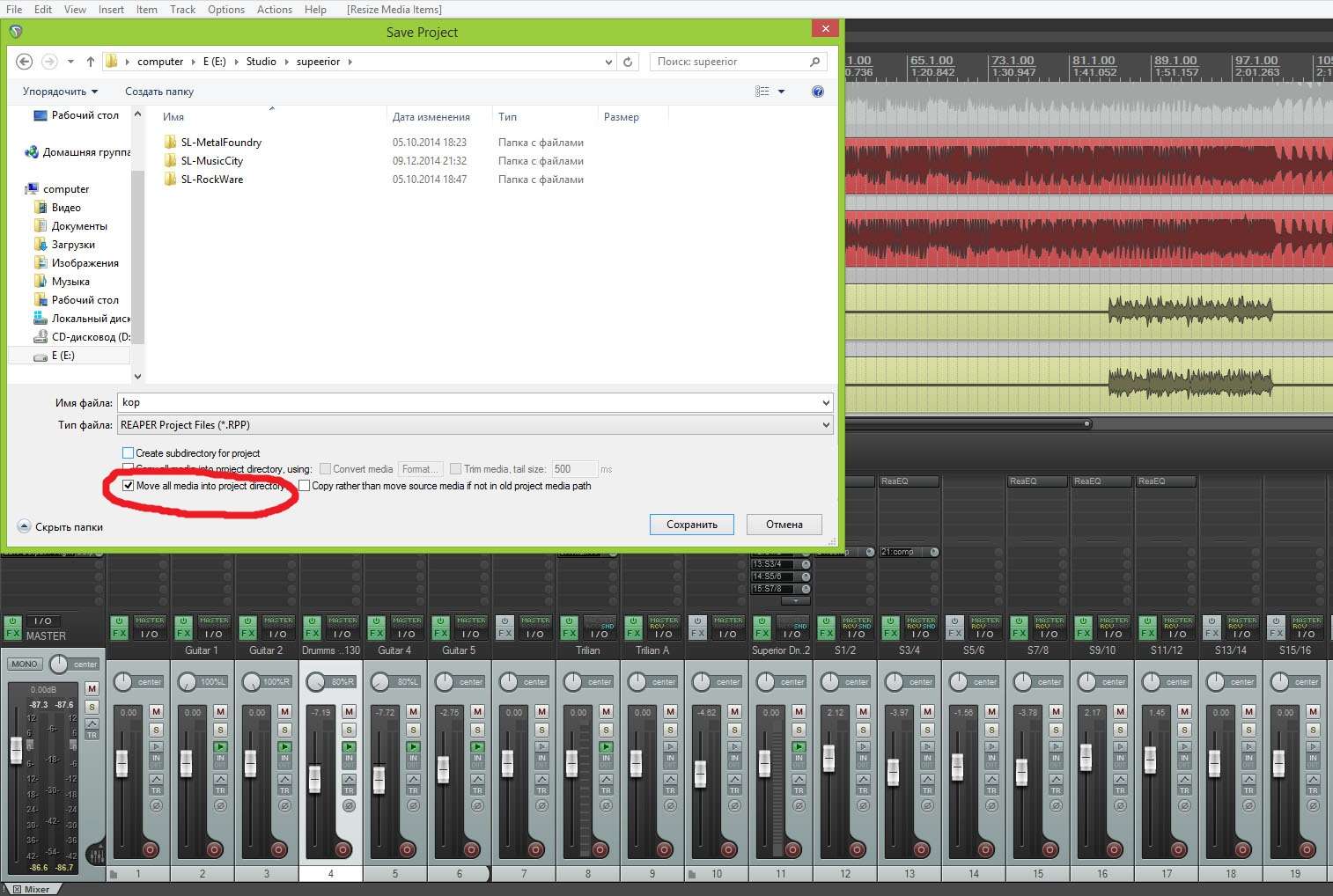The image size is (1333, 896).
Task: Click the Отмена button to cancel
Action: (784, 525)
